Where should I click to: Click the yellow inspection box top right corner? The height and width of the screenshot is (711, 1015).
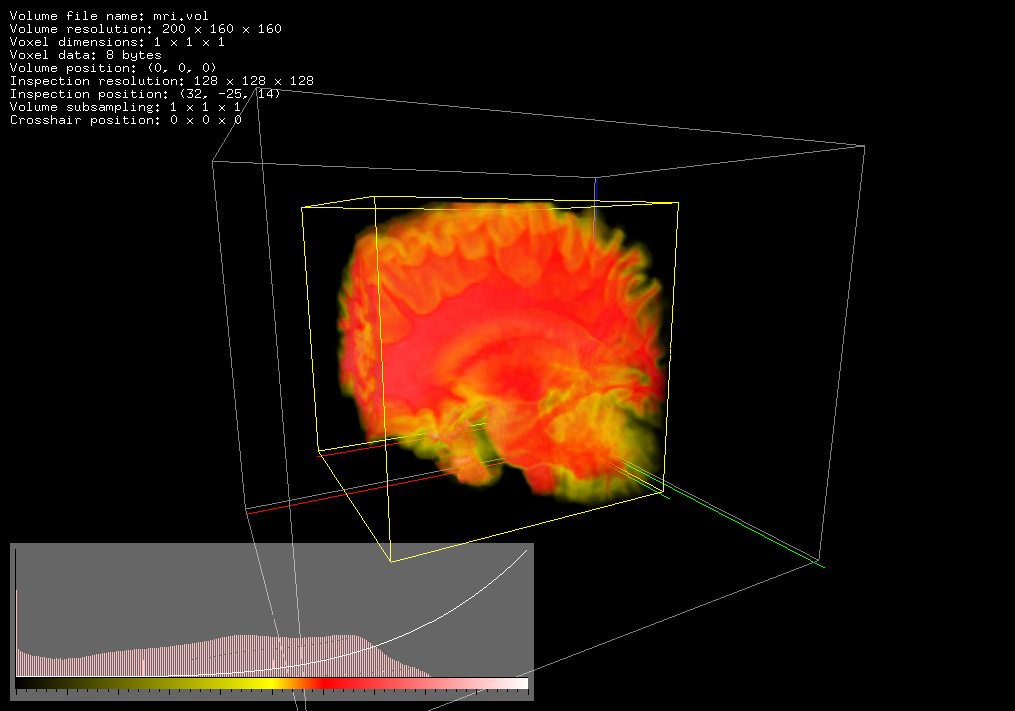click(x=679, y=203)
